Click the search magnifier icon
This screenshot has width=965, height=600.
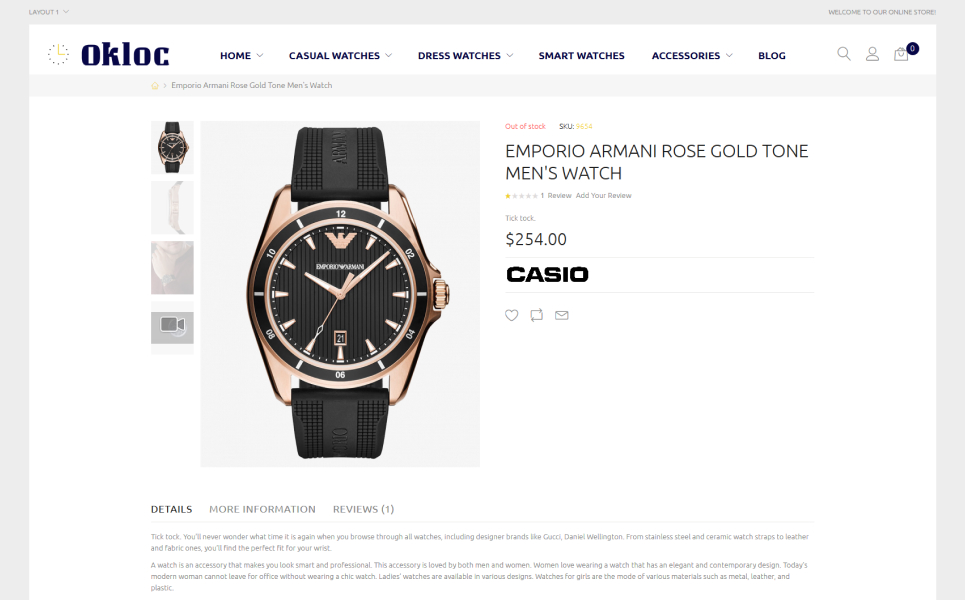pyautogui.click(x=844, y=54)
